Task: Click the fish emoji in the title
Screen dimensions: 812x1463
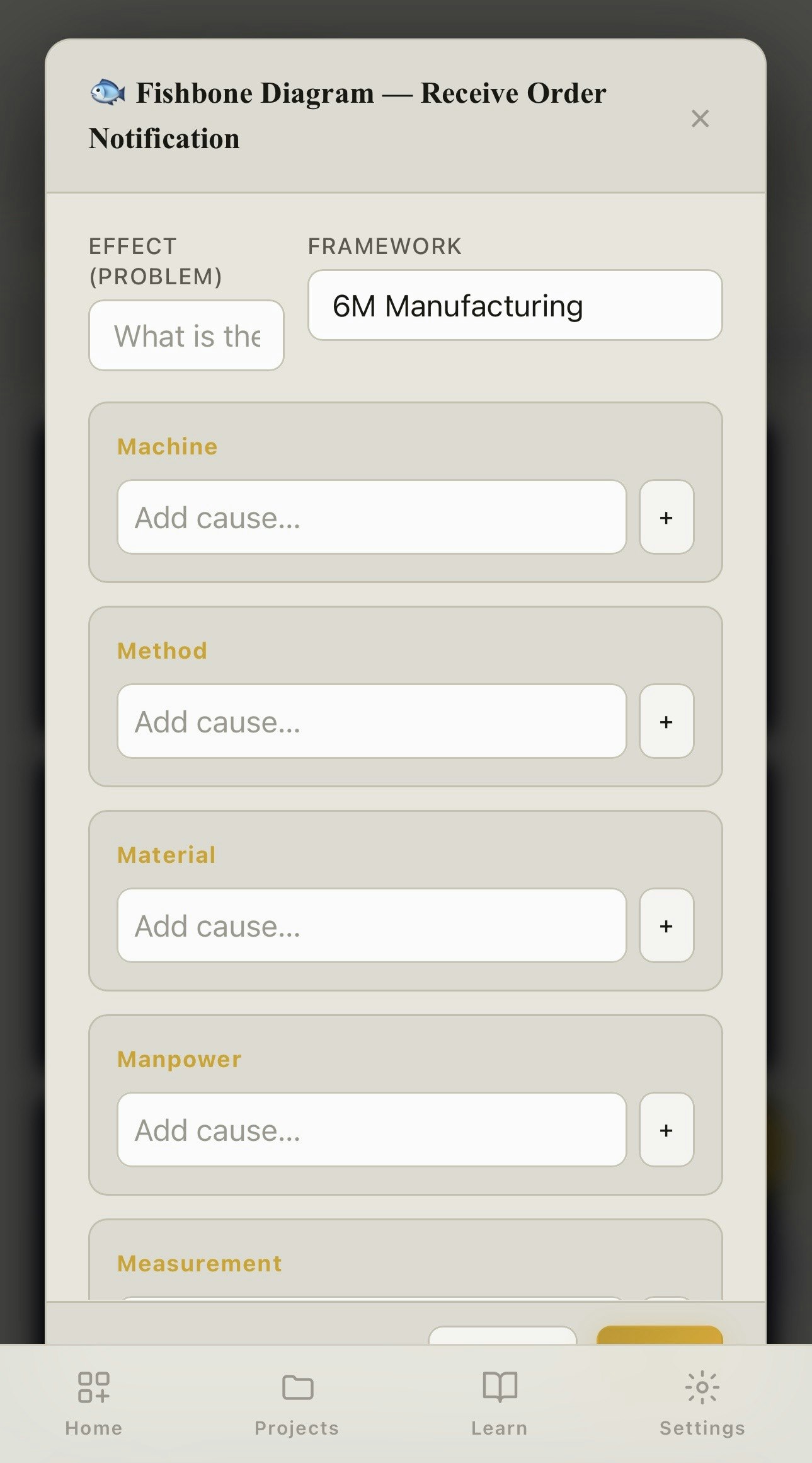Action: click(107, 93)
